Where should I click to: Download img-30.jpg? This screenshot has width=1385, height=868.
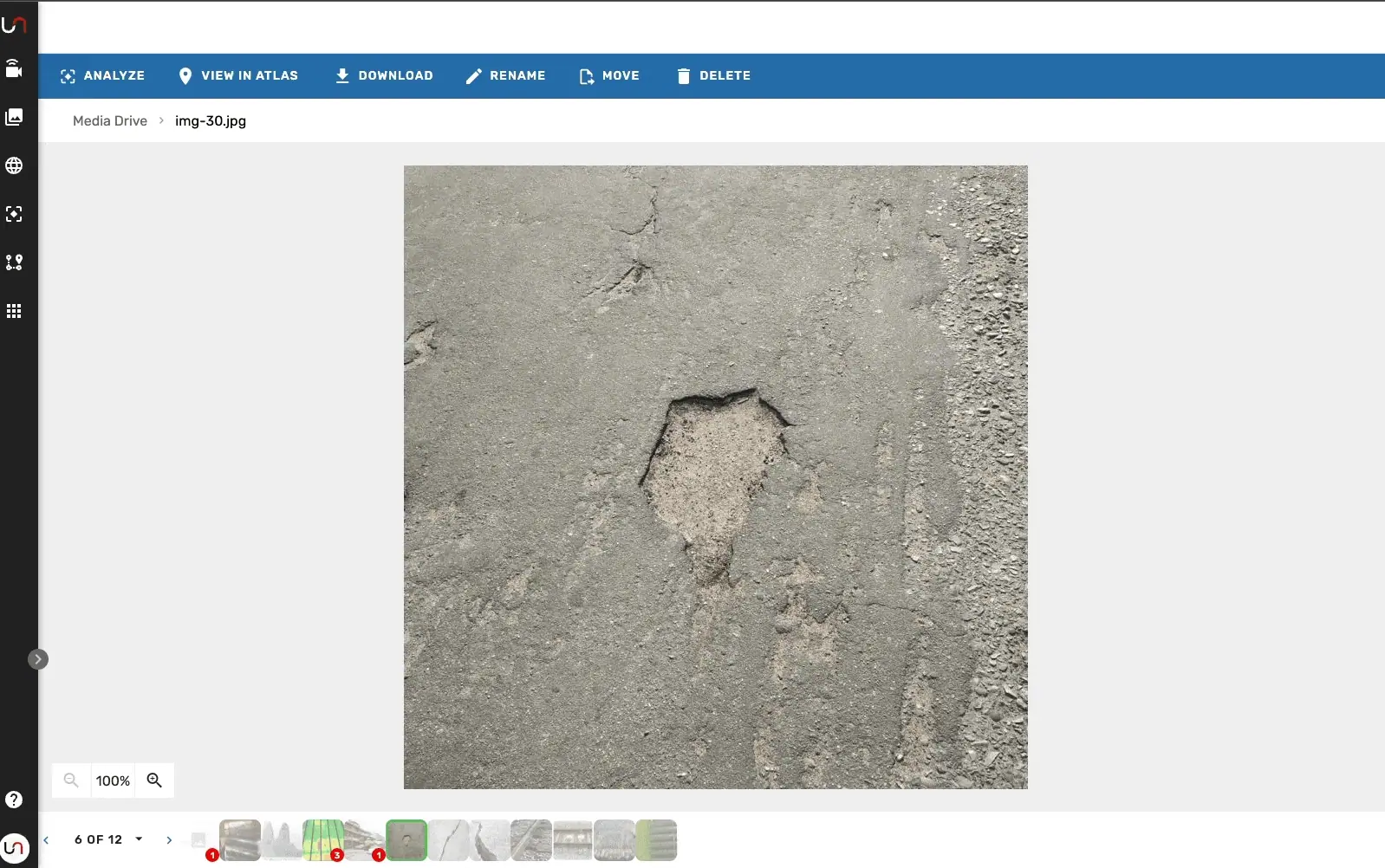pos(384,76)
